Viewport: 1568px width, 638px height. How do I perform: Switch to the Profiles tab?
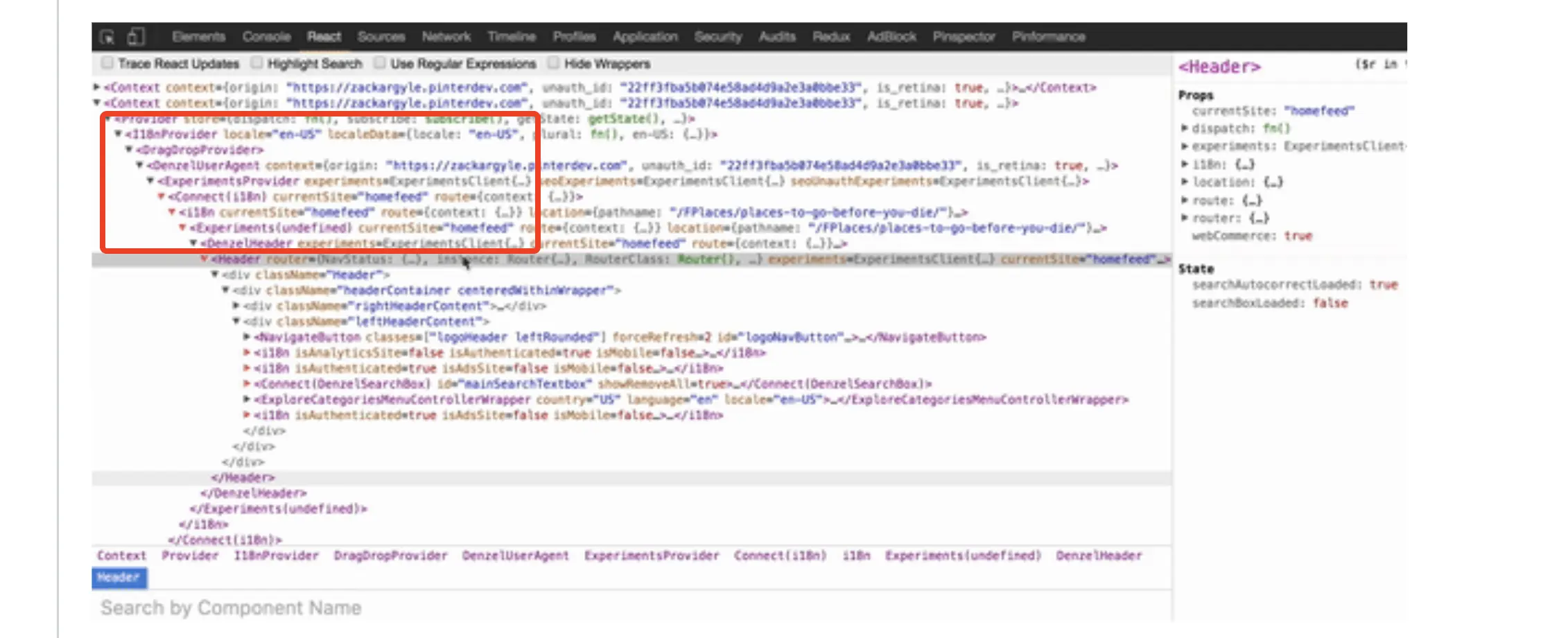click(575, 37)
